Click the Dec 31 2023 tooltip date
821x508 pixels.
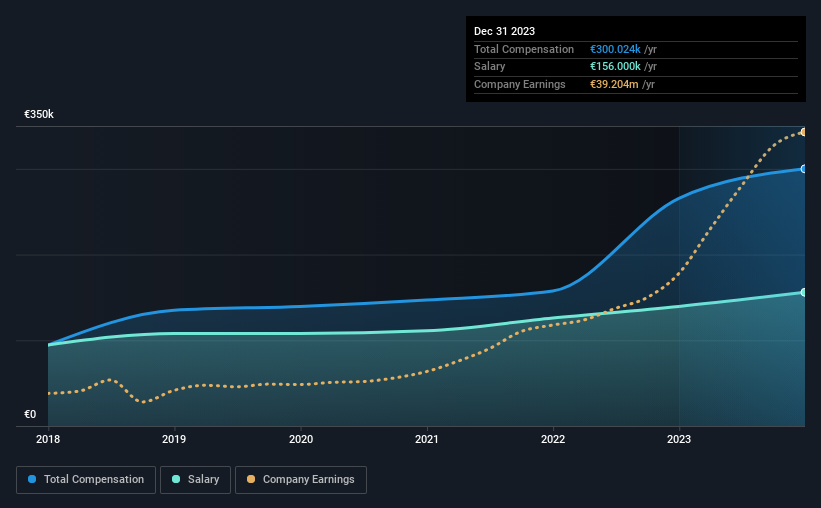[x=504, y=31]
